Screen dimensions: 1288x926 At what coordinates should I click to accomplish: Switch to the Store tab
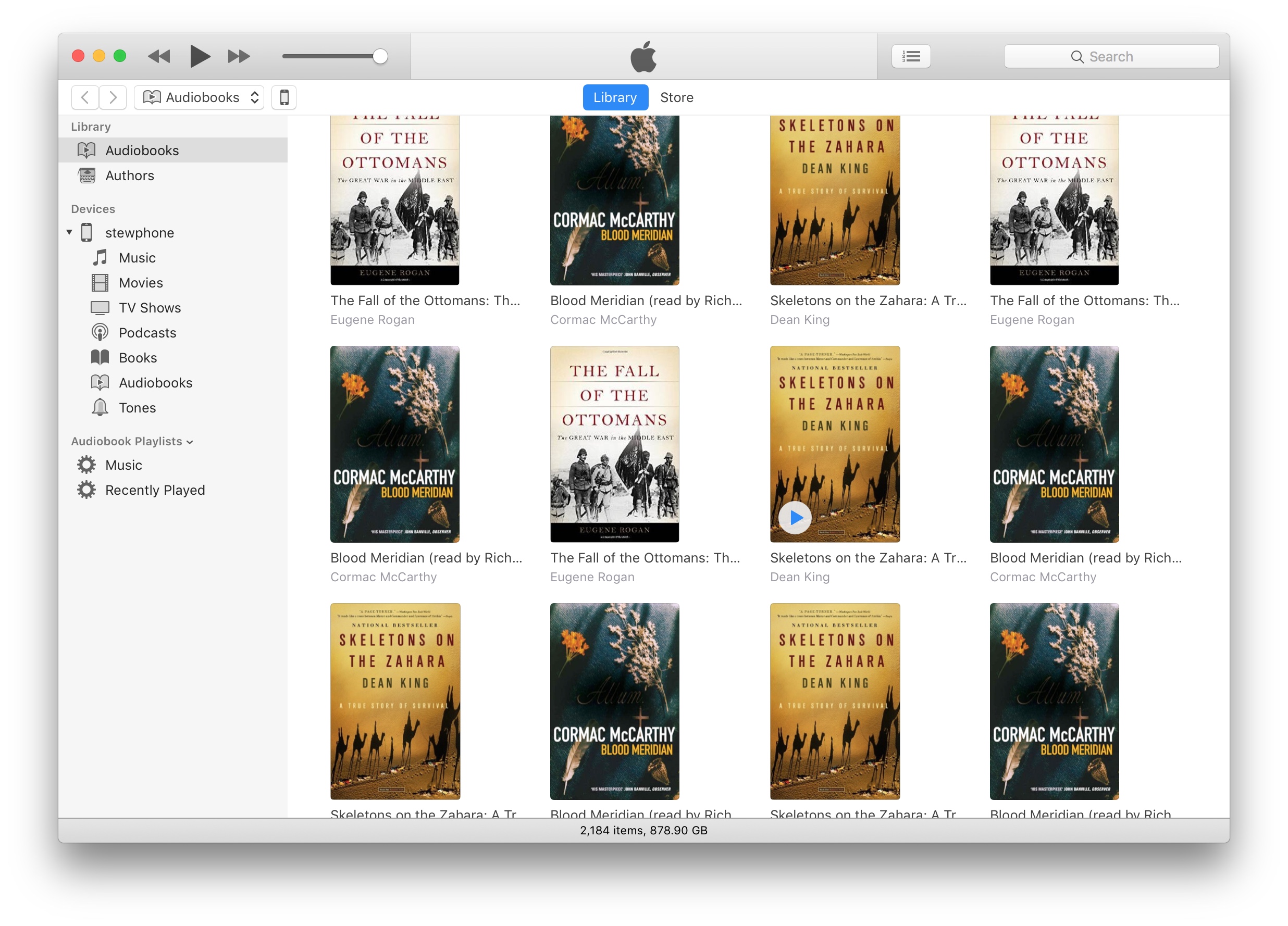677,98
